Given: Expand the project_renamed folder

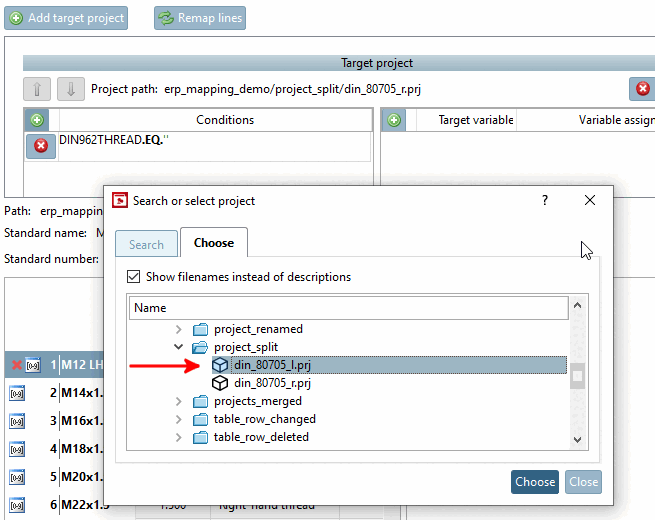Looking at the screenshot, I should pos(179,329).
